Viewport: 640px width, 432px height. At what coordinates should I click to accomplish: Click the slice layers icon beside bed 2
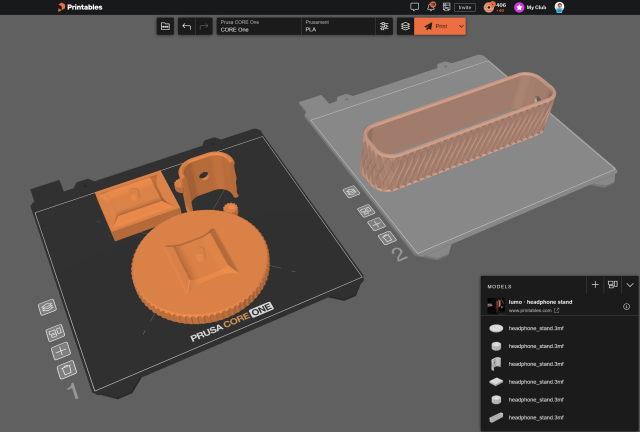(351, 192)
